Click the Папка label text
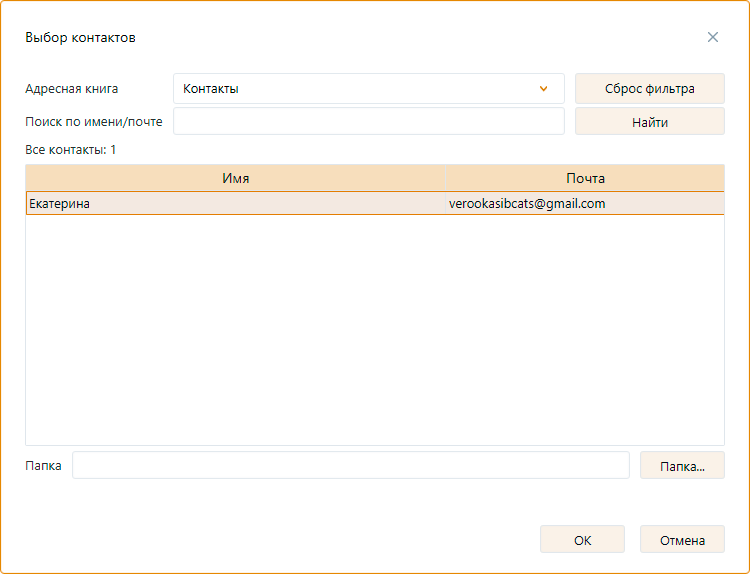The height and width of the screenshot is (574, 750). tap(43, 465)
